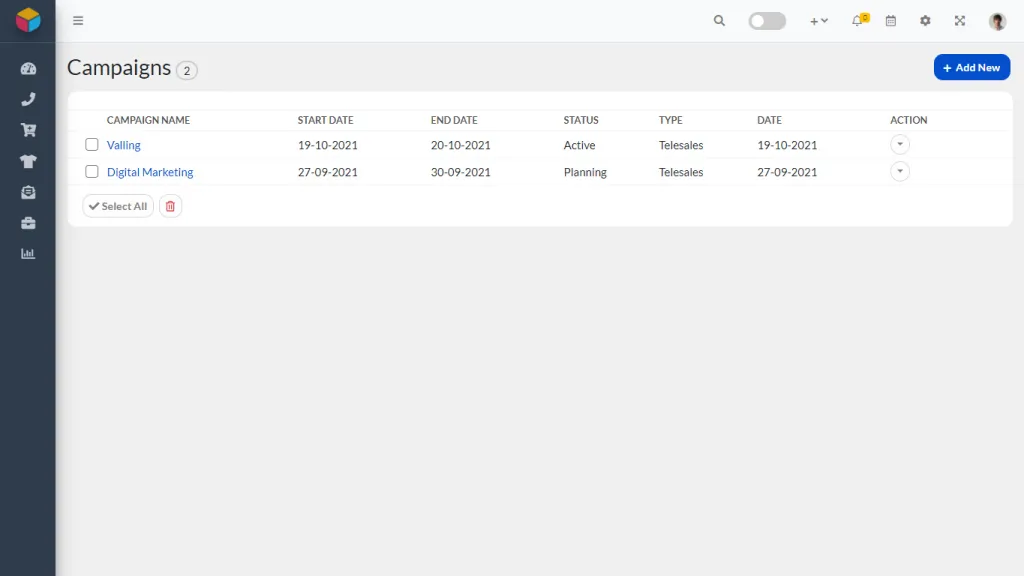Screen dimensions: 1024x576
Task: Click the campaigns count badge showing 2
Action: [x=187, y=70]
